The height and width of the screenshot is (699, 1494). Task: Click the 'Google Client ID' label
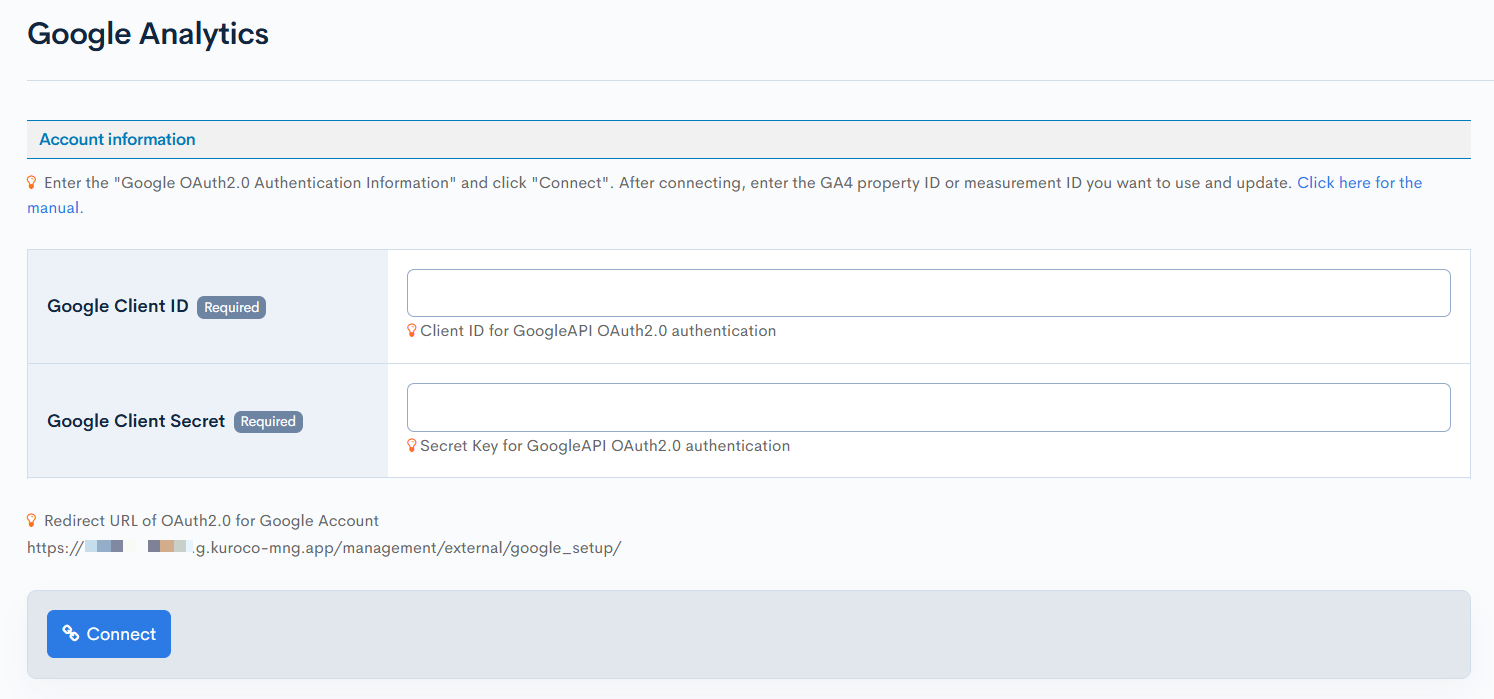[x=118, y=306]
